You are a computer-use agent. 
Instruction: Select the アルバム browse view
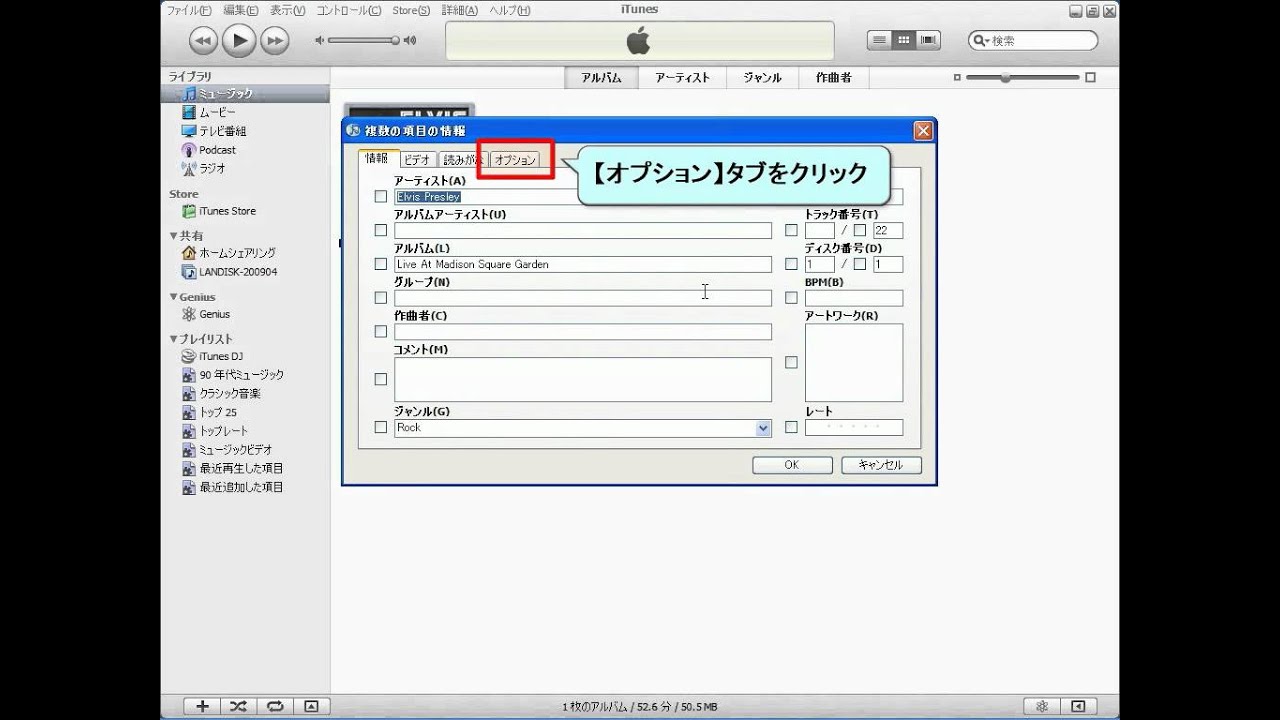click(601, 78)
